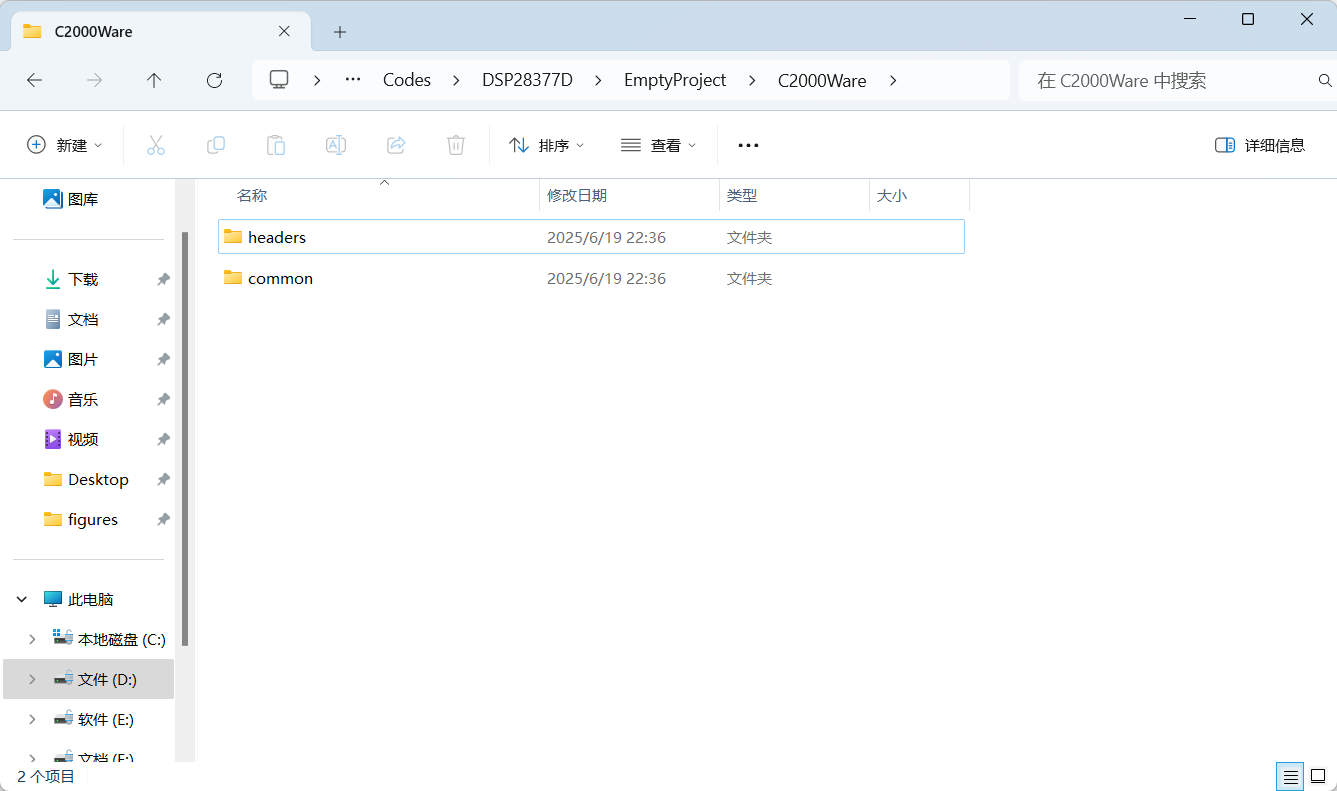Click the Share icon in the toolbar
The image size is (1337, 791).
point(396,144)
